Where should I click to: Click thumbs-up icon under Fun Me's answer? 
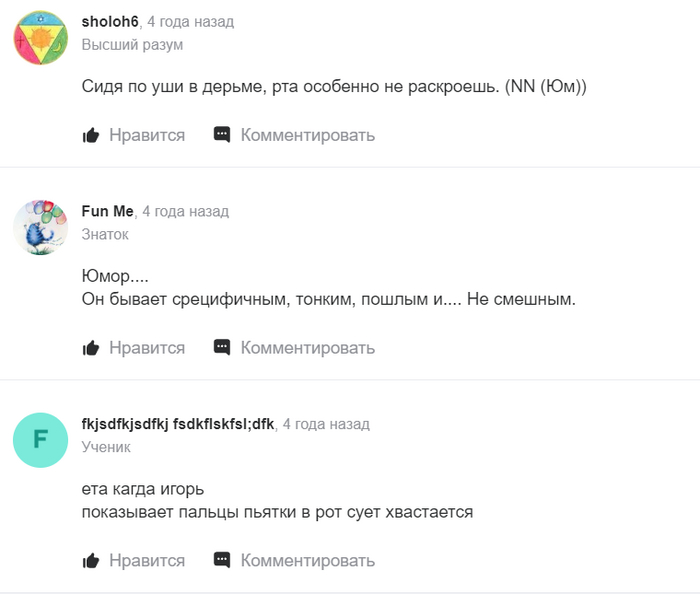point(91,348)
